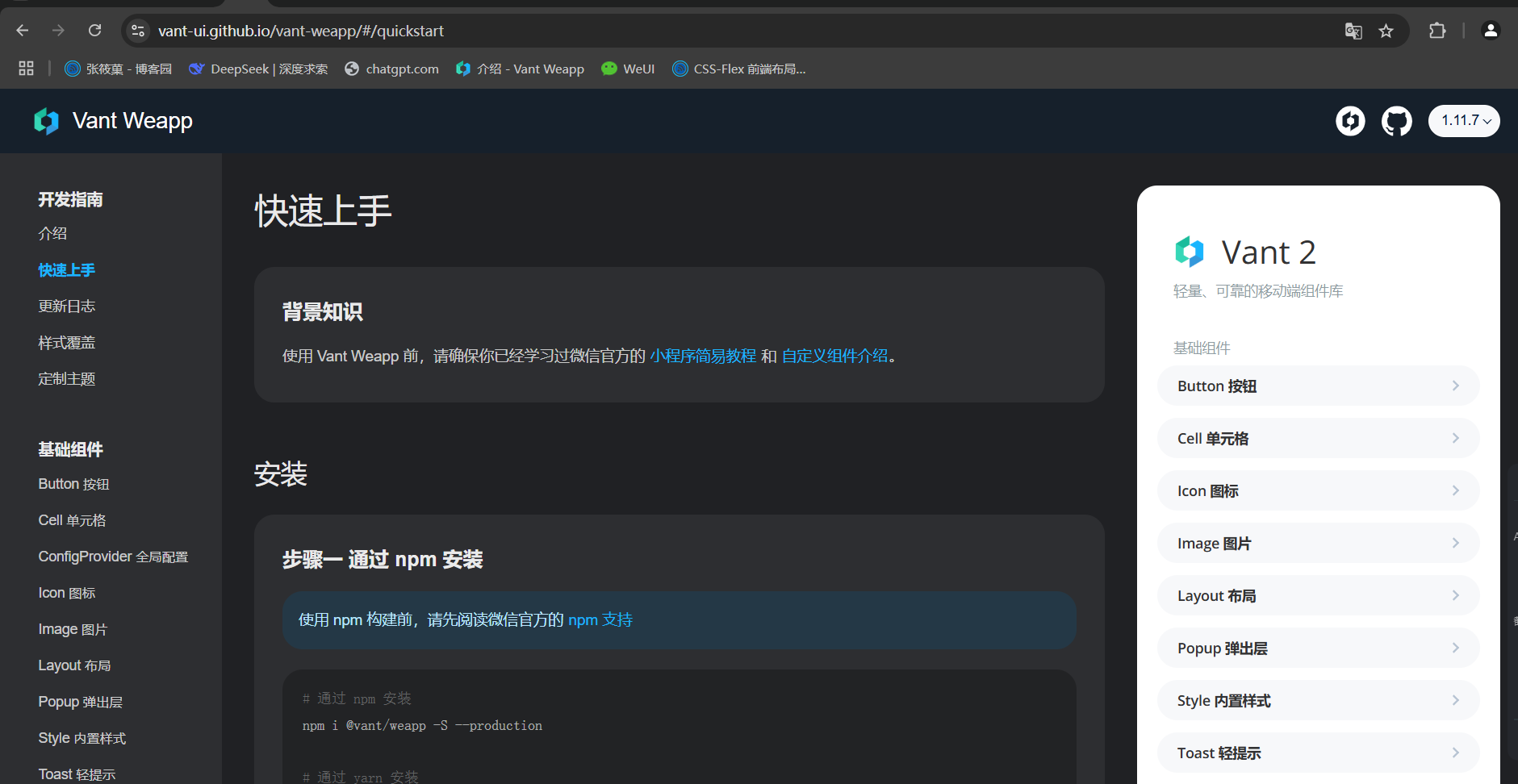Follow the 自定义组件介绍 link
1518x784 pixels.
point(835,356)
